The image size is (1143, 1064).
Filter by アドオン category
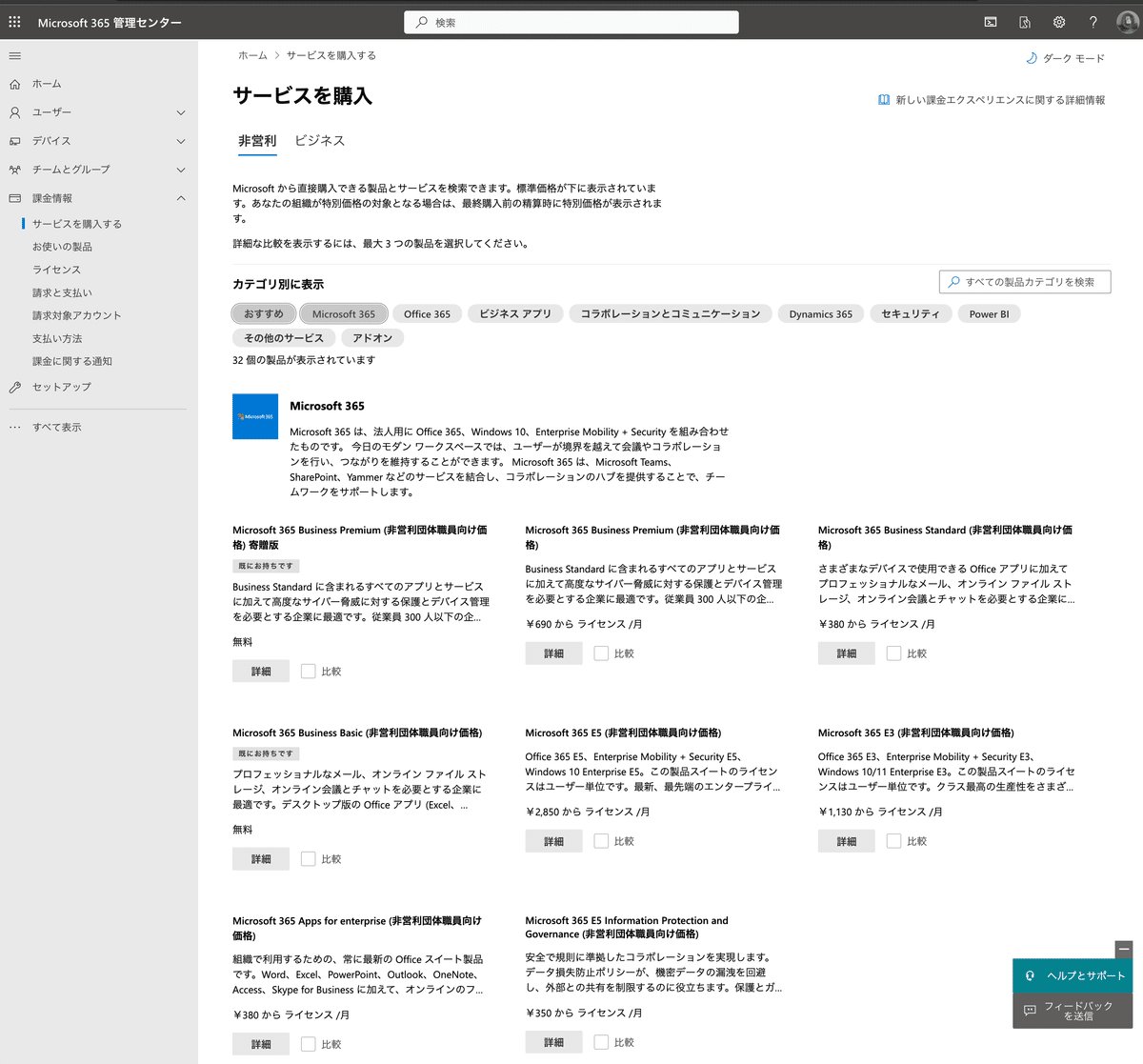372,337
